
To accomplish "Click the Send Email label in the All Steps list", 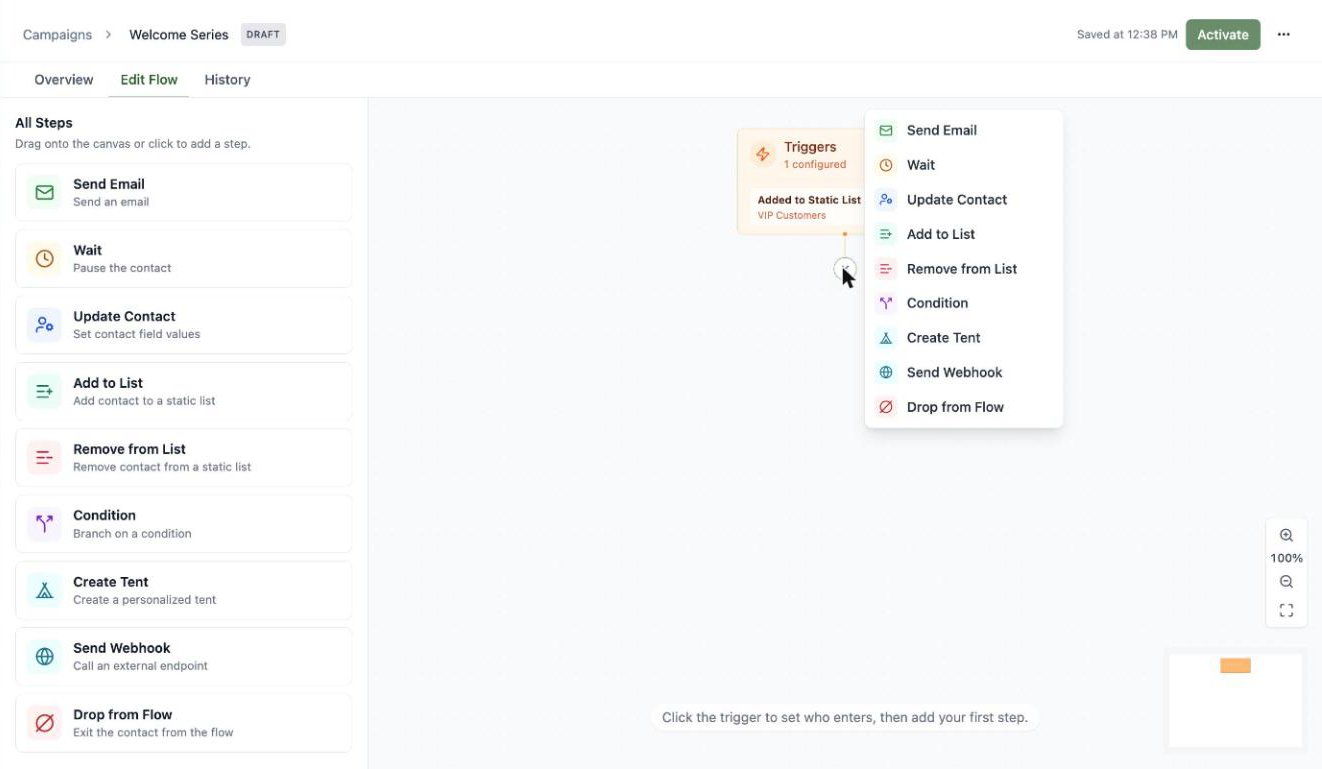I will tap(109, 184).
